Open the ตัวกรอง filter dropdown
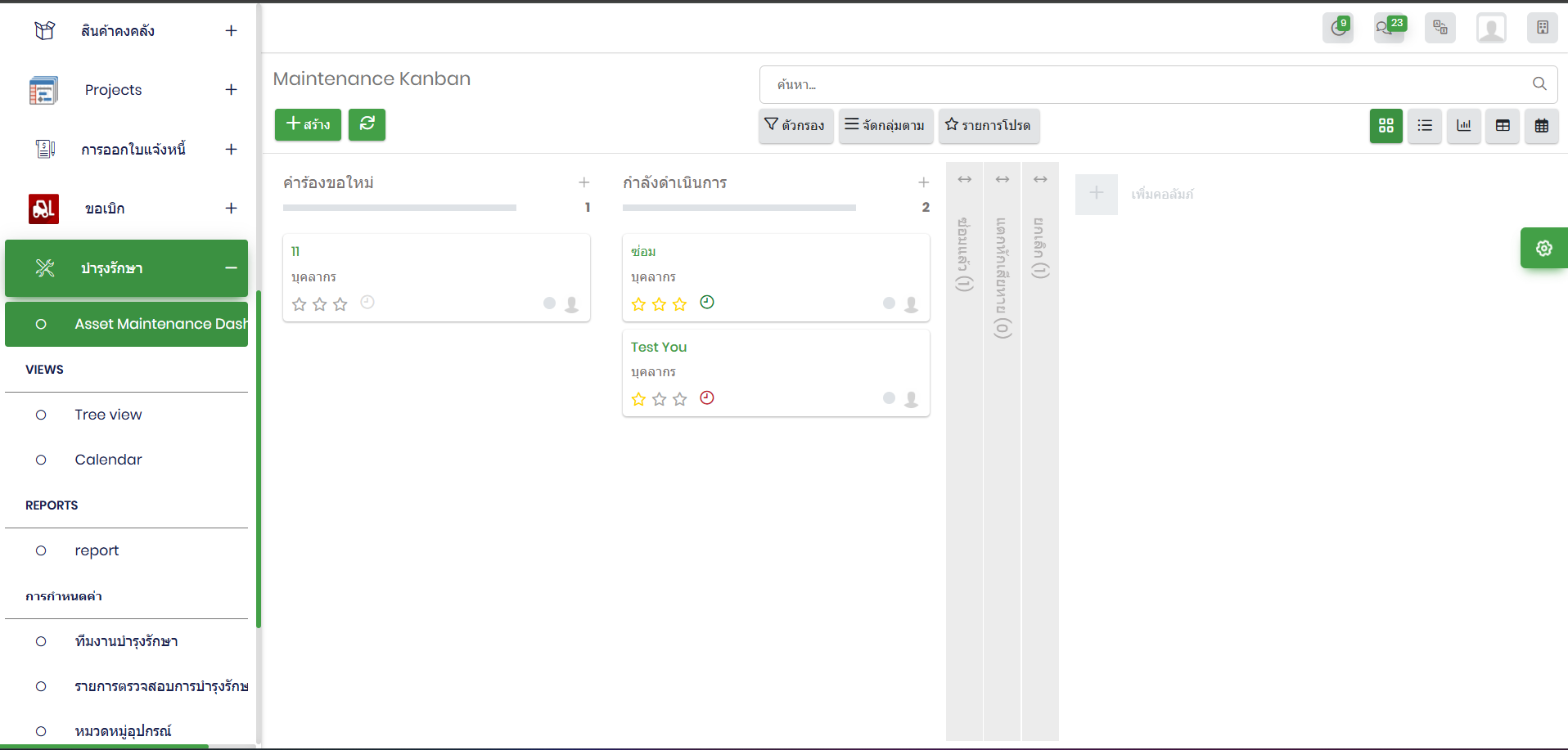 (x=795, y=126)
